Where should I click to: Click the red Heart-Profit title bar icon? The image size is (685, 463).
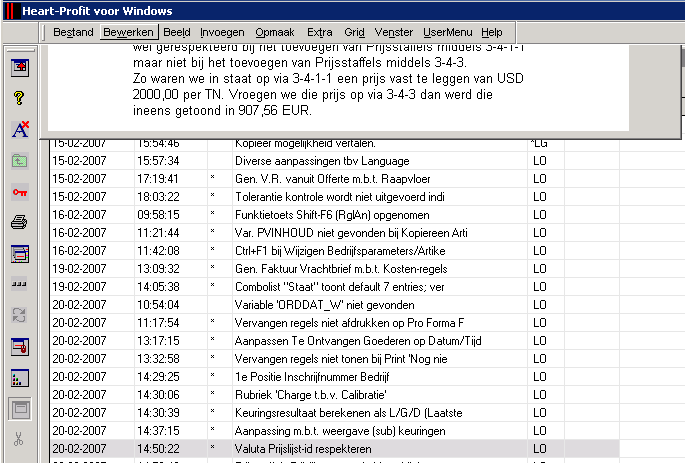point(12,10)
